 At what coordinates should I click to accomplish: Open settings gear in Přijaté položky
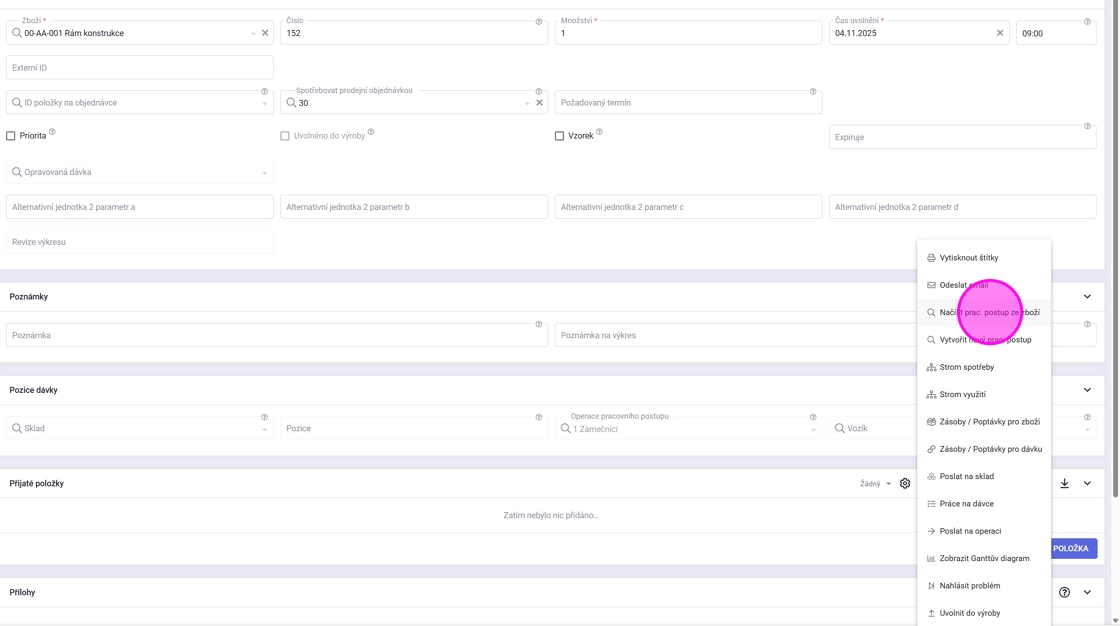[x=905, y=484]
